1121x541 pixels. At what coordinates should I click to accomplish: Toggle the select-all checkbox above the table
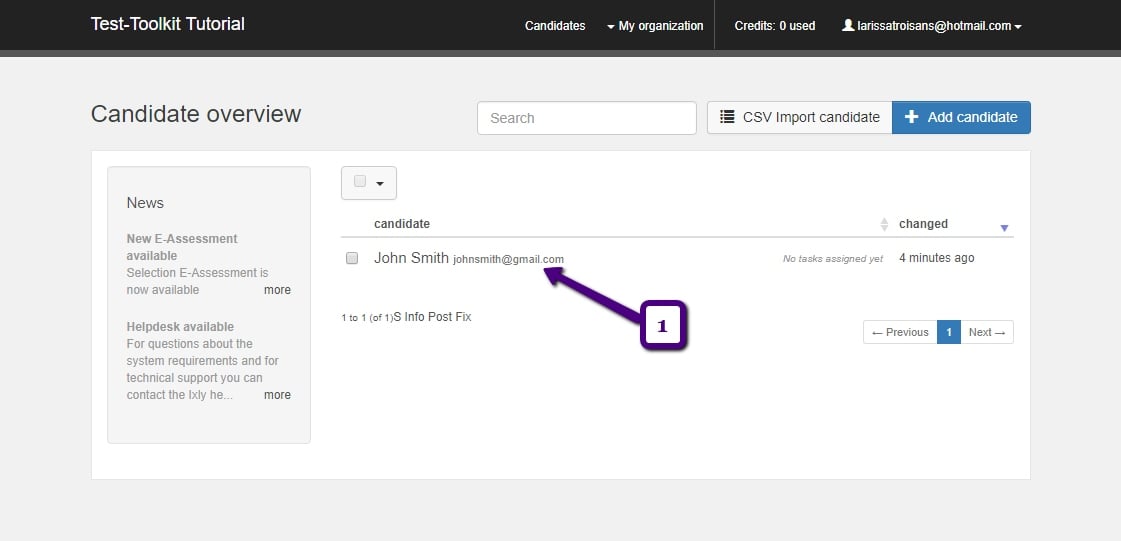[x=360, y=182]
